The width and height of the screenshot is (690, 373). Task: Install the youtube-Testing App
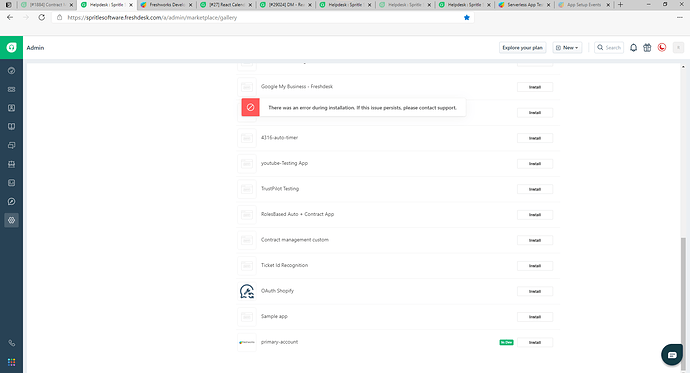[x=535, y=164]
